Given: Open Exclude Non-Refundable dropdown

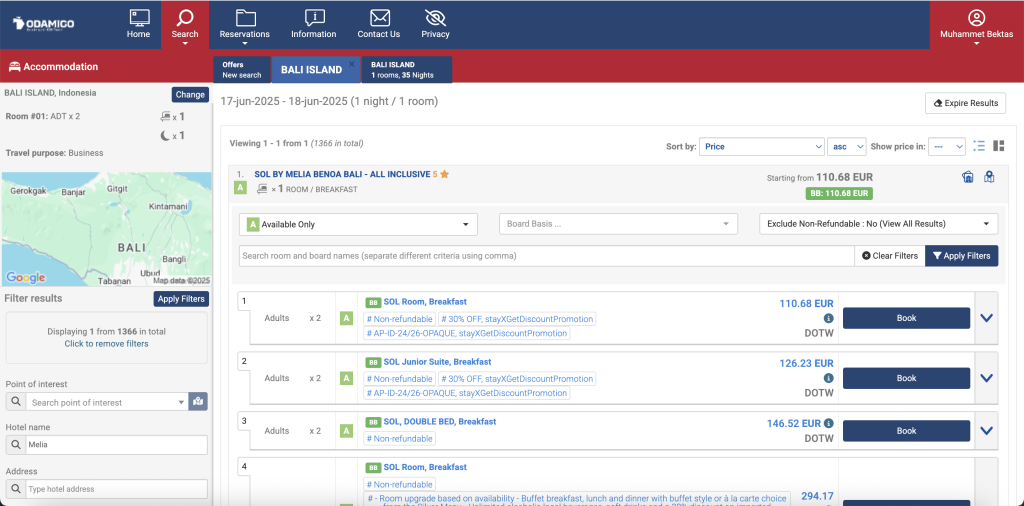Looking at the screenshot, I should tap(878, 224).
